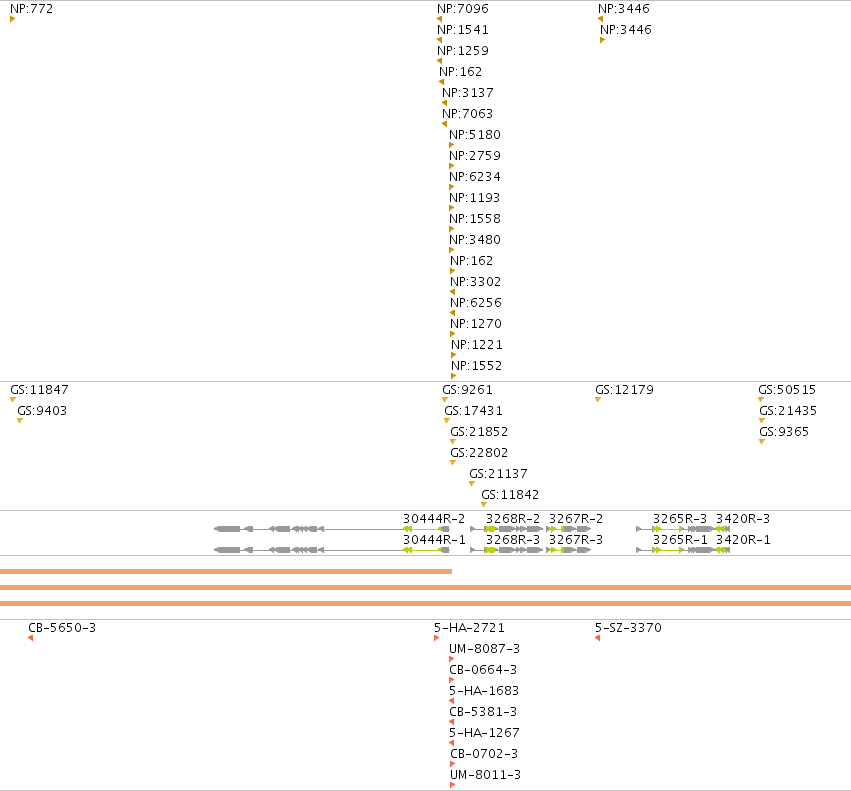Choose the NP:1558 insertion marker
Screen dimensions: 851x791
452,229
